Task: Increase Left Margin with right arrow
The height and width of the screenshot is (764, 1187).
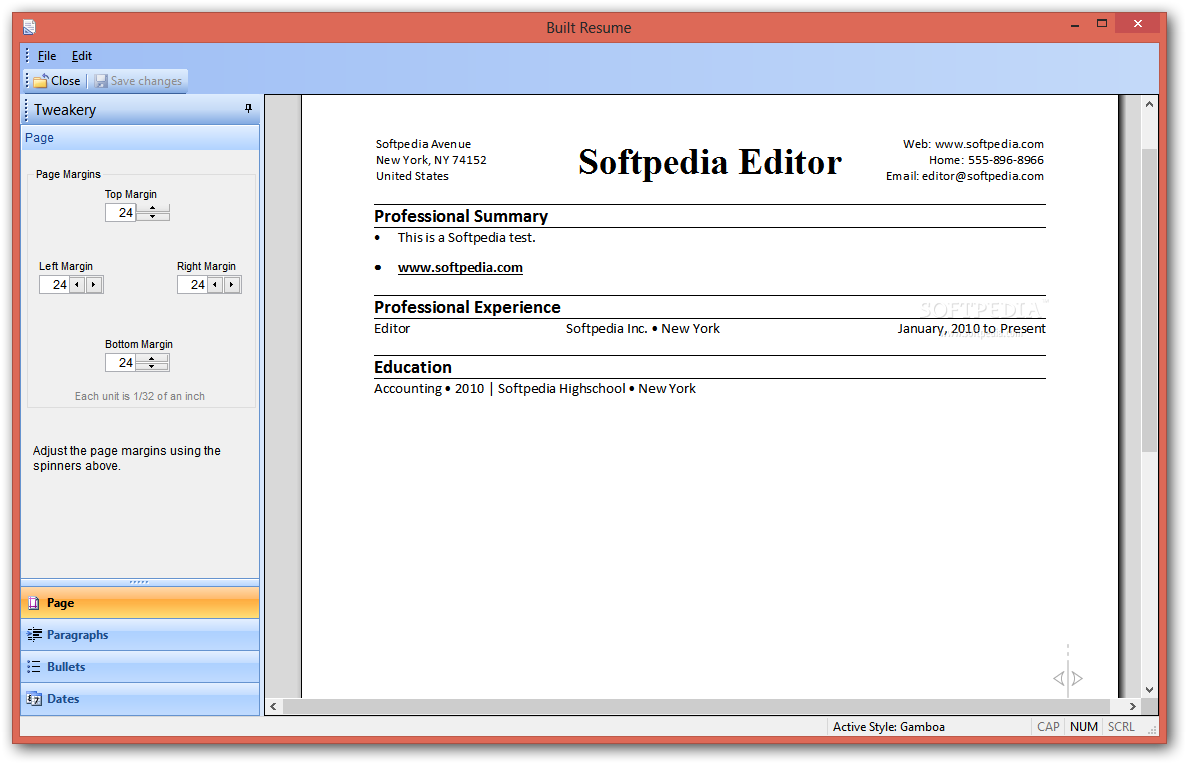Action: (x=94, y=285)
